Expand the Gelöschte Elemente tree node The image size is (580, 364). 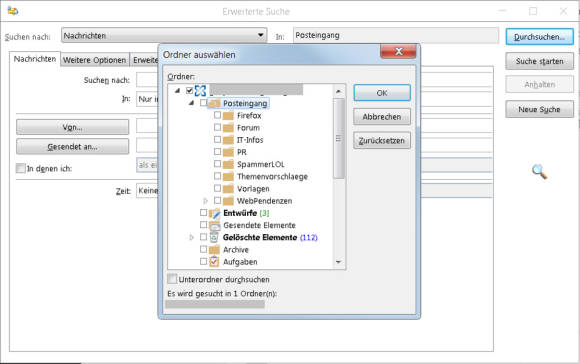(x=192, y=237)
